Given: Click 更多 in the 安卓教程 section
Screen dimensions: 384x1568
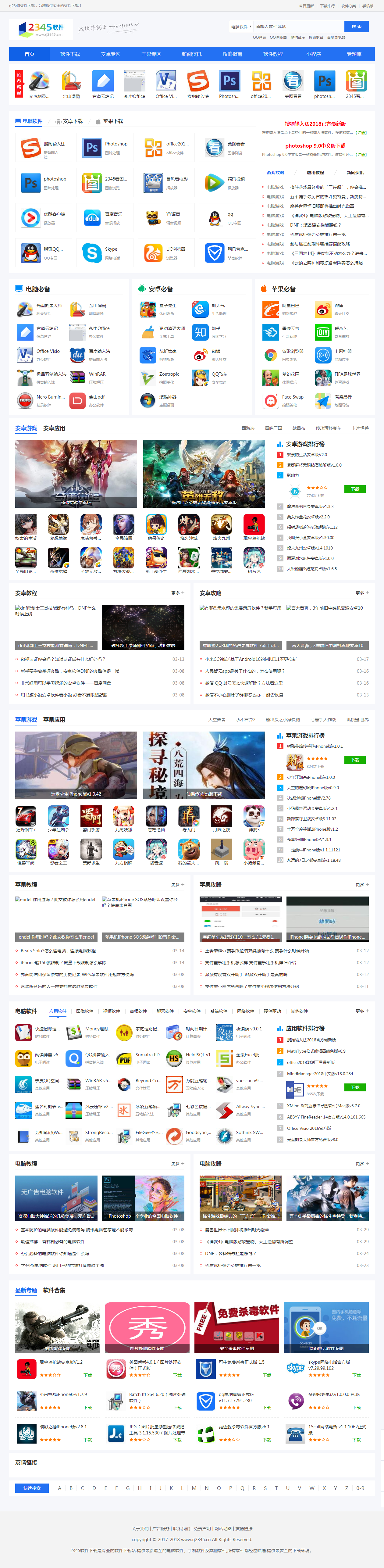Looking at the screenshot, I should point(178,593).
